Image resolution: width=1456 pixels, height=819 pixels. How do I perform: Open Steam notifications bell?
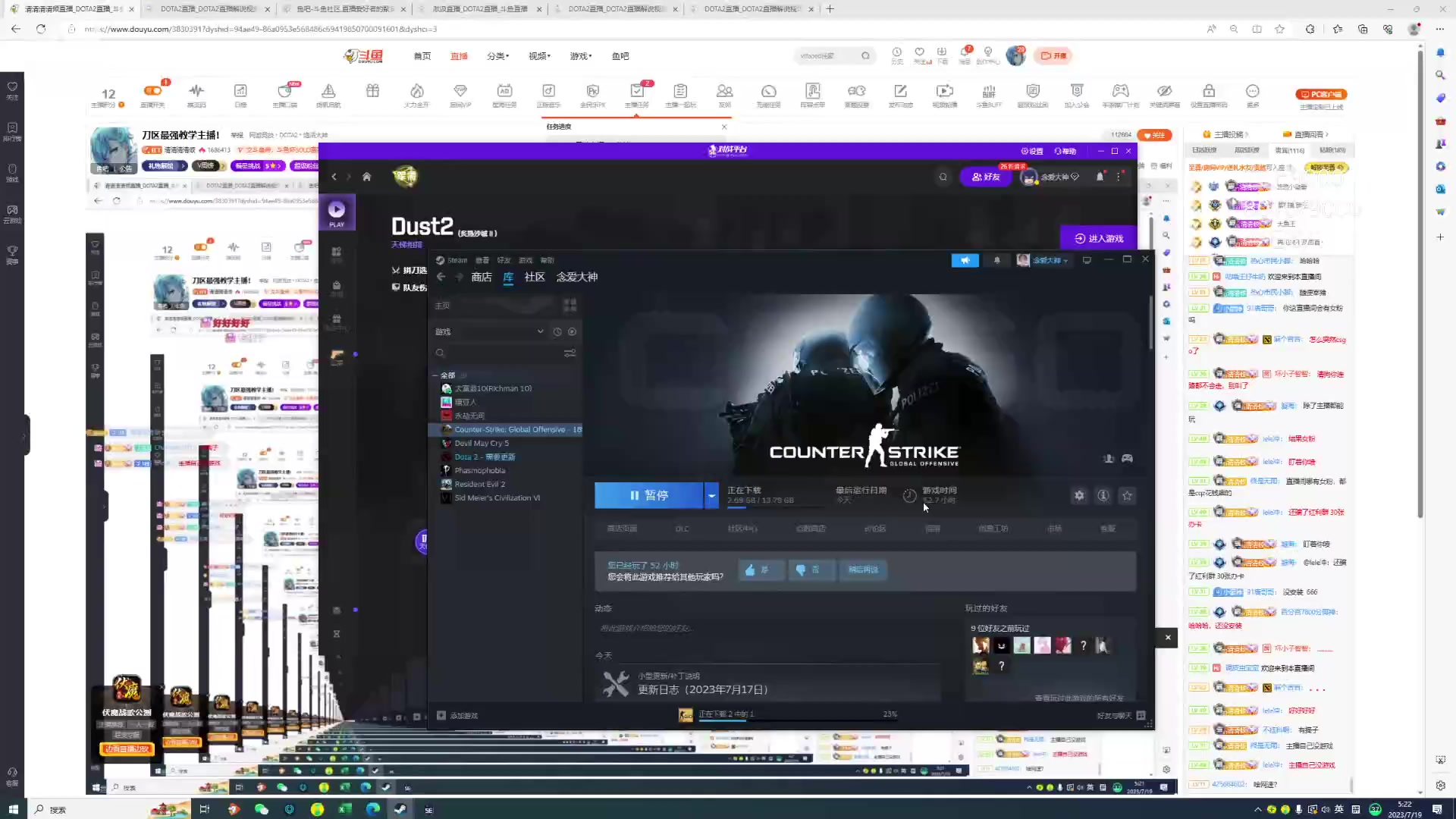[x=997, y=260]
